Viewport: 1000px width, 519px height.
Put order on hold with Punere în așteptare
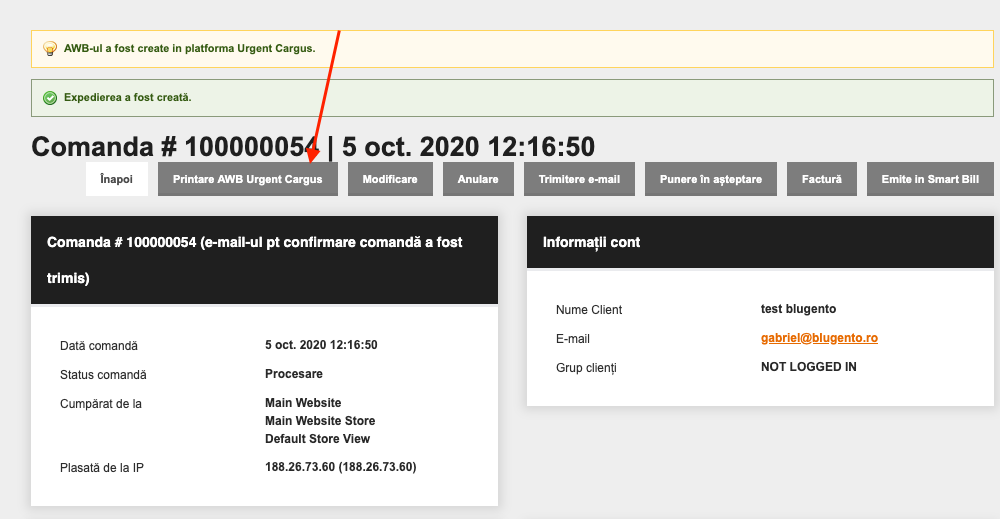pos(711,179)
